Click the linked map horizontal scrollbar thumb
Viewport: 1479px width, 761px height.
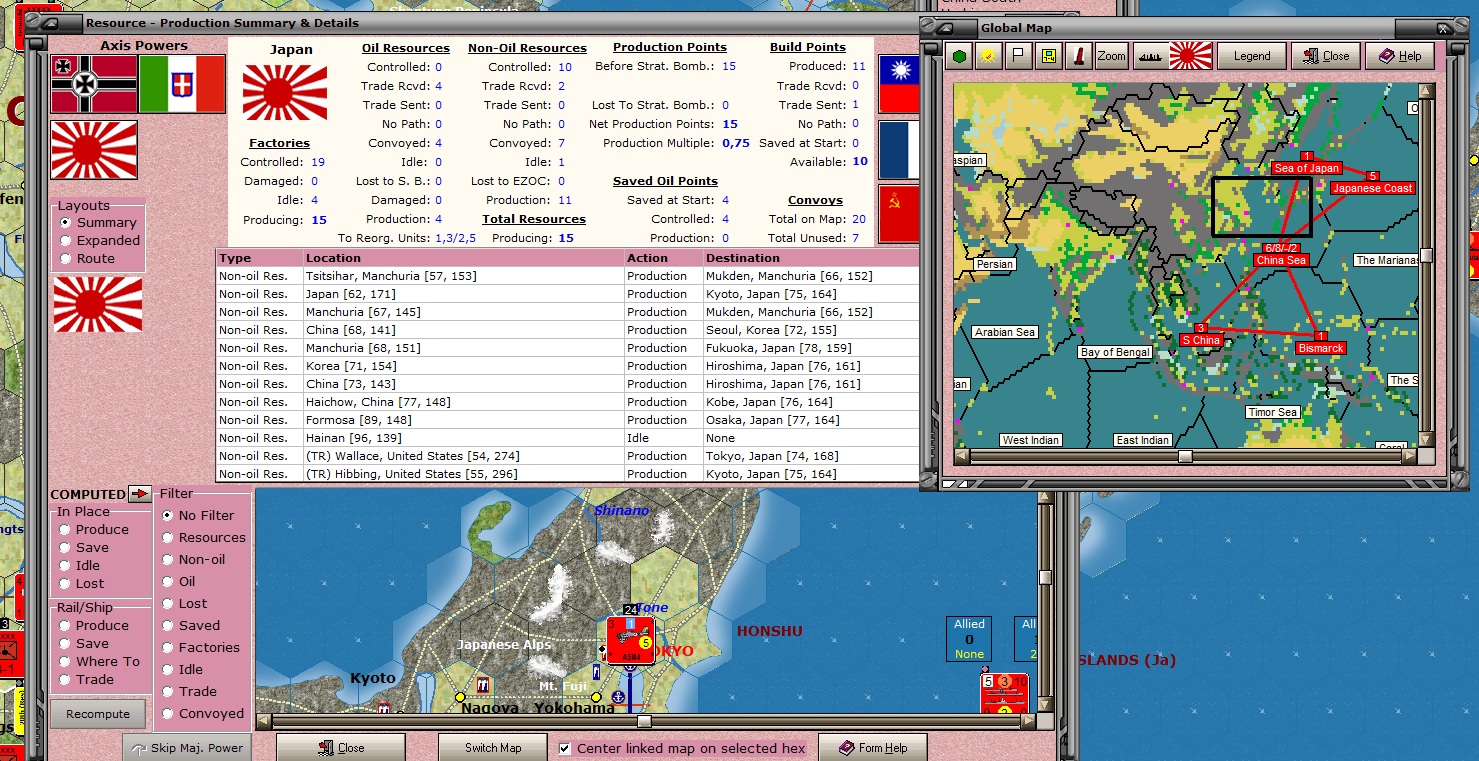[x=644, y=721]
